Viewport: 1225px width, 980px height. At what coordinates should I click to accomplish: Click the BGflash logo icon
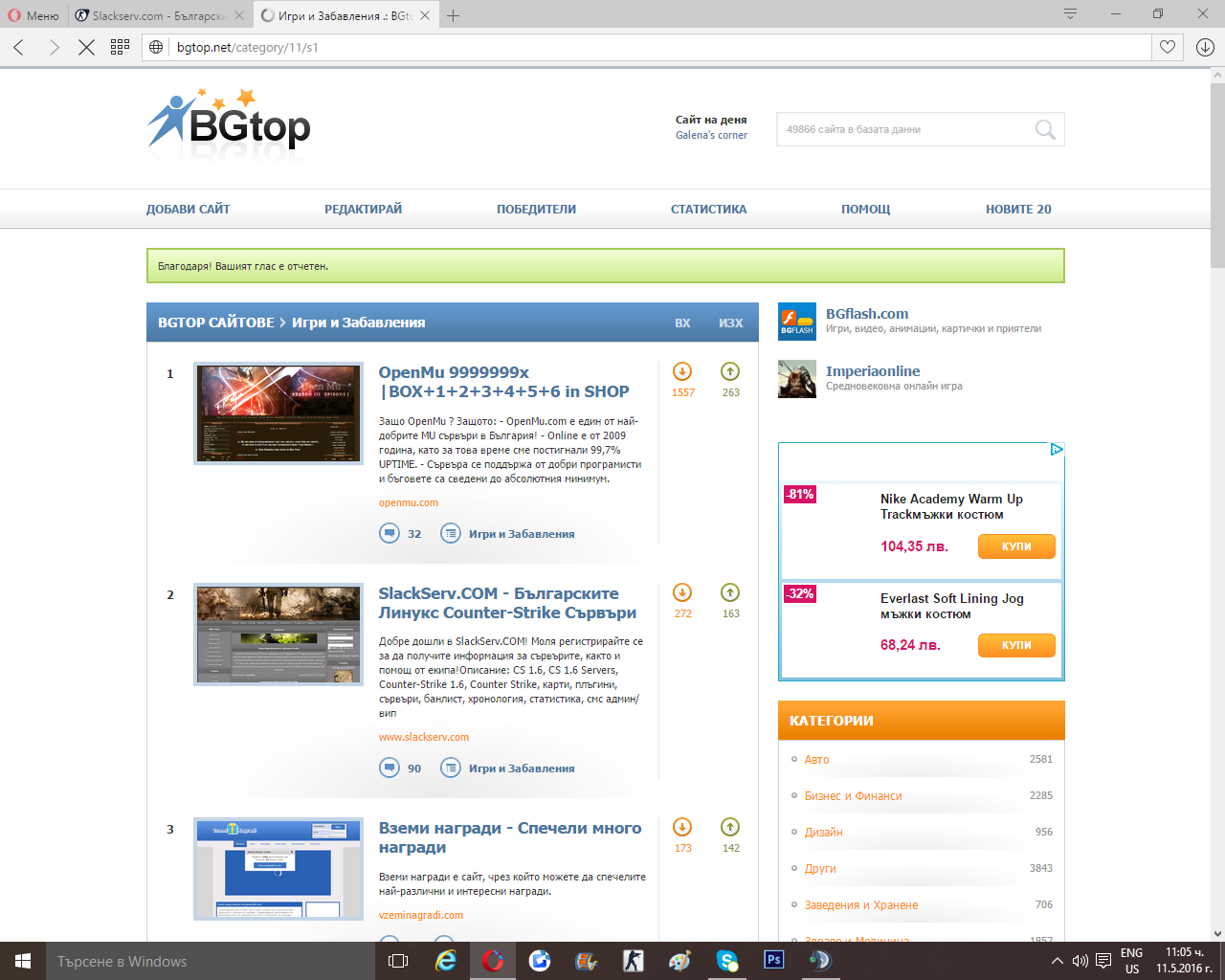point(797,322)
